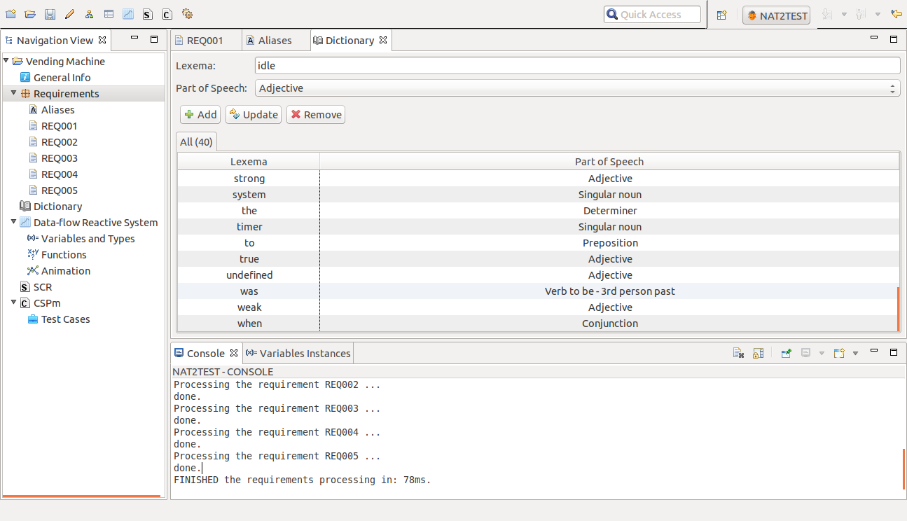This screenshot has width=907, height=521.
Task: Select the 'when' Conjunction row
Action: (x=538, y=323)
